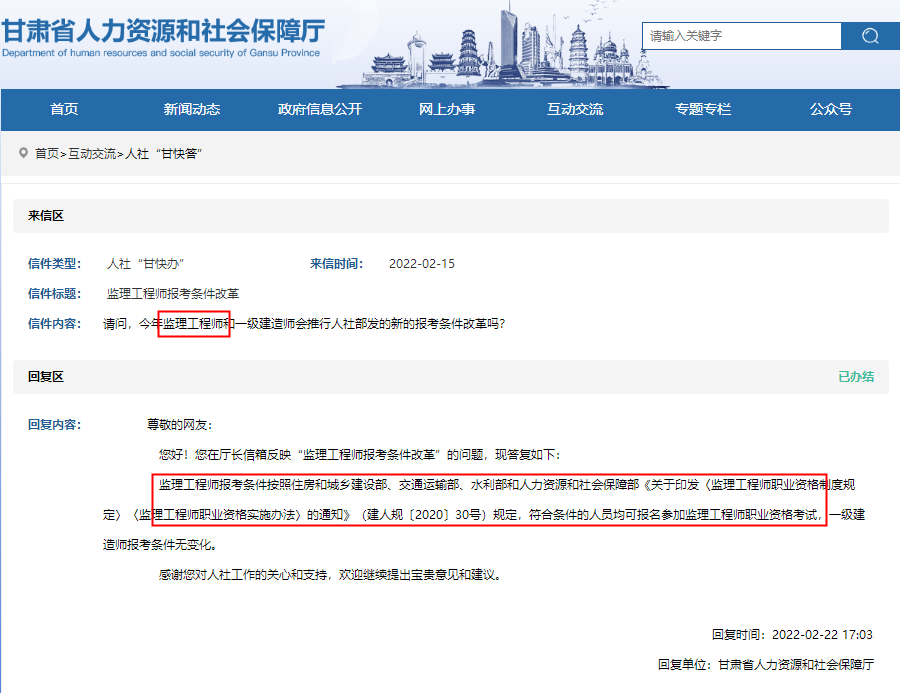
Task: Select 网上办事 from the navigation bar
Action: [x=447, y=110]
